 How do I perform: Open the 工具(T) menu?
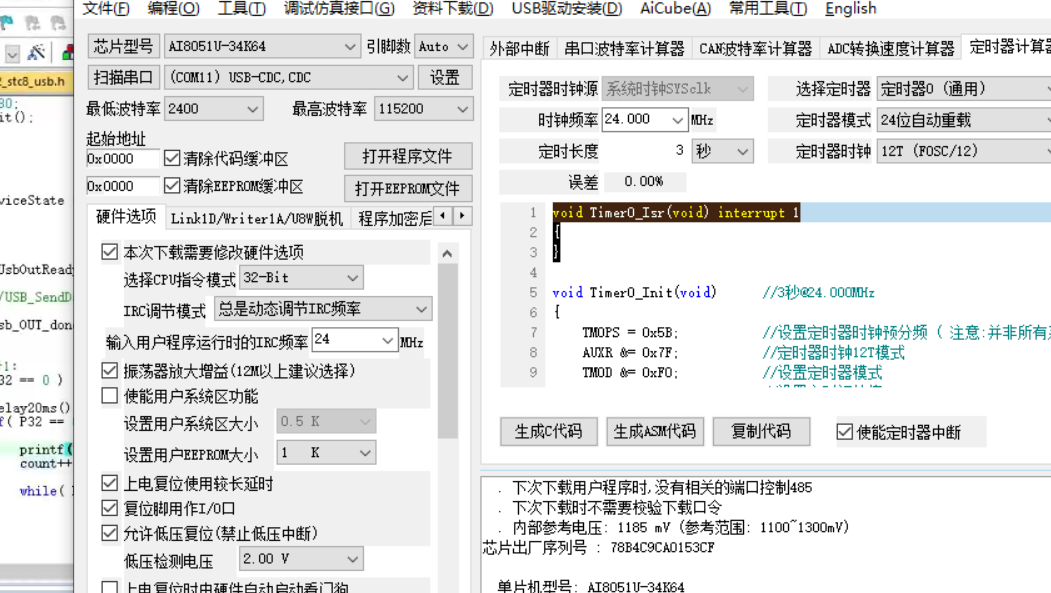[x=241, y=9]
